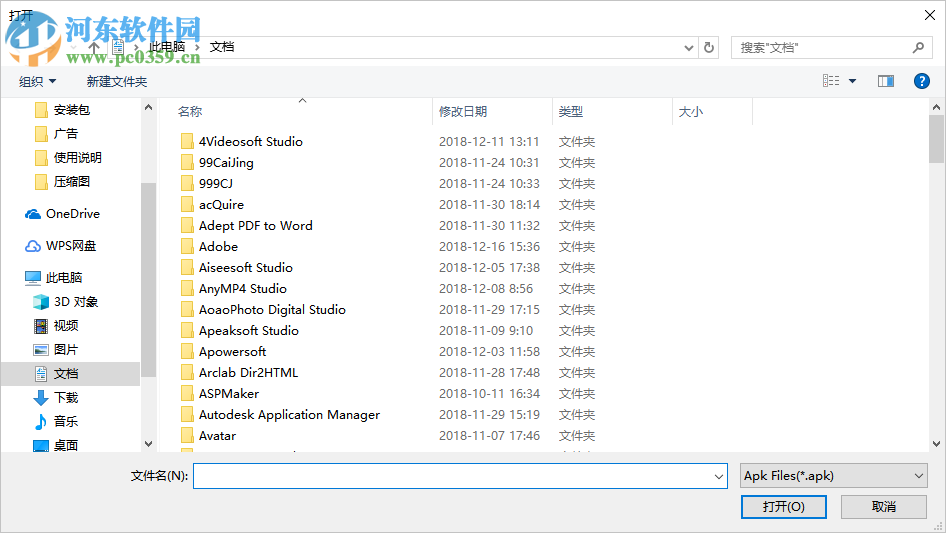The width and height of the screenshot is (946, 533).
Task: Open the 组织 dropdown menu
Action: click(x=37, y=81)
